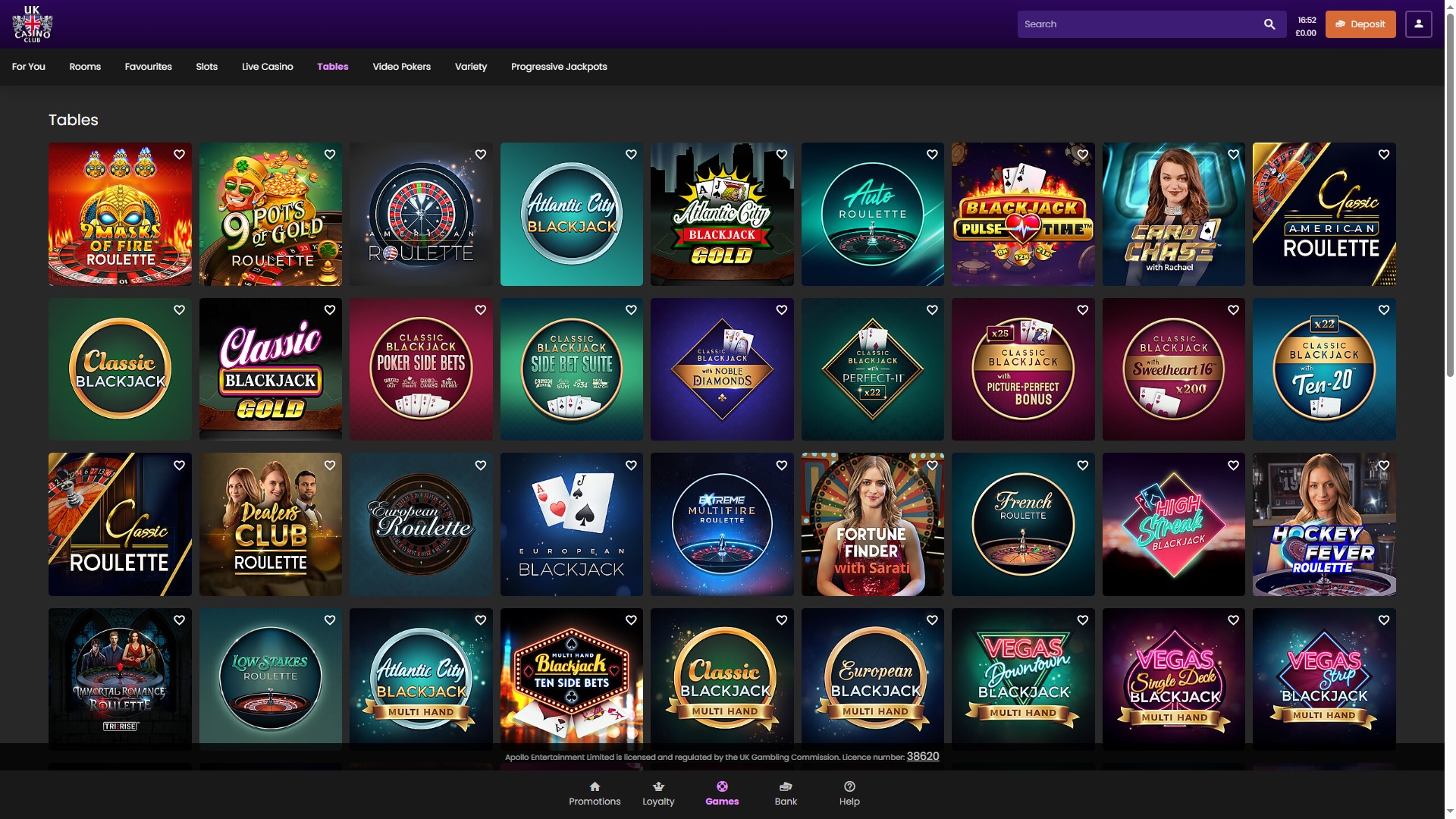Launch Atlantic City Blackjack Gold game

722,215
